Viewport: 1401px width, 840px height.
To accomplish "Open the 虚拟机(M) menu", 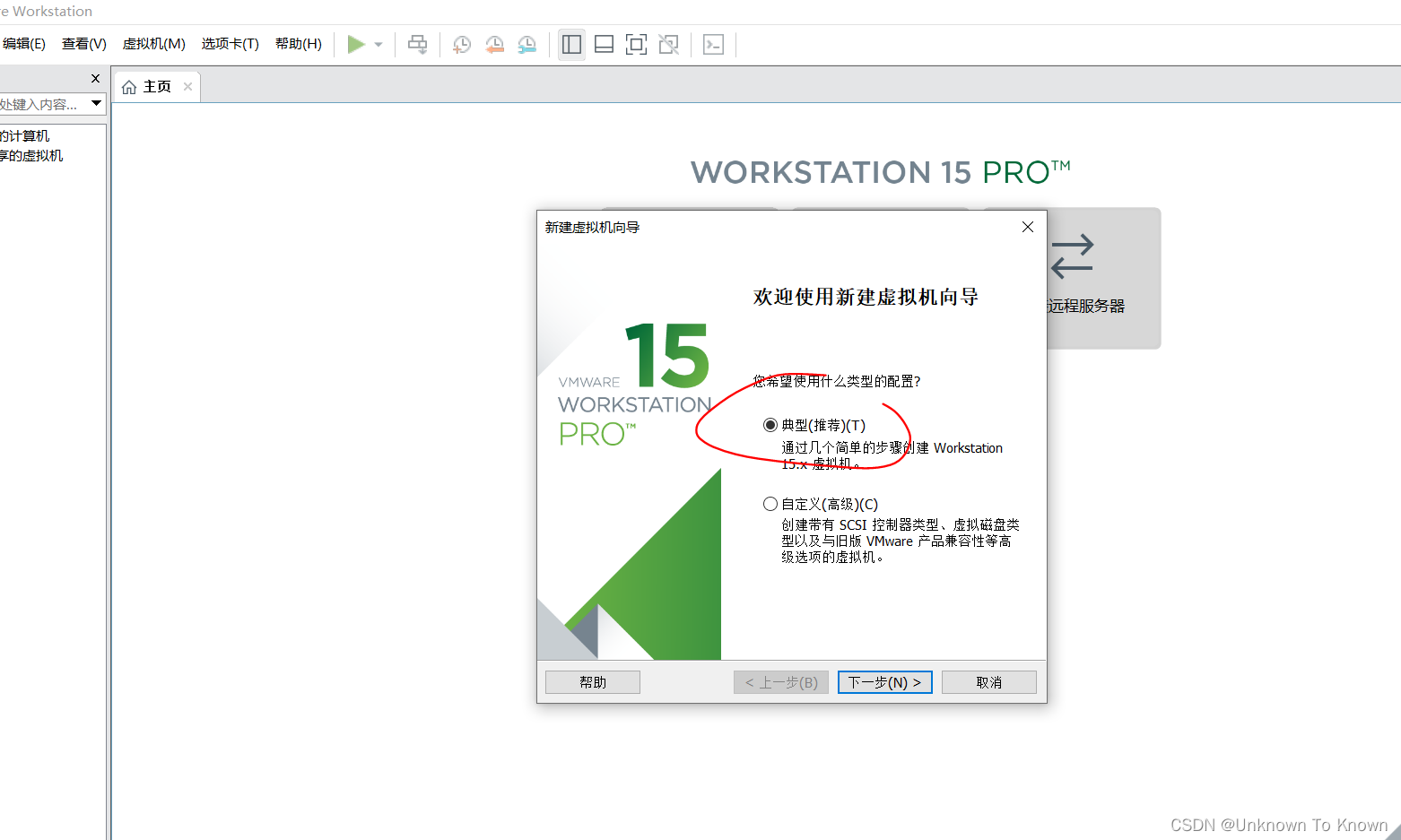I will [x=154, y=44].
